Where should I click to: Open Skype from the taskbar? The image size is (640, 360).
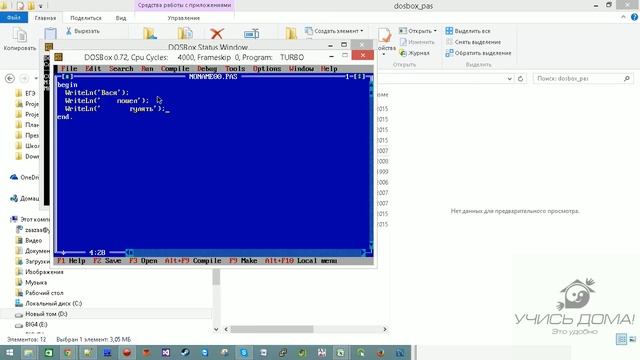click(x=244, y=352)
